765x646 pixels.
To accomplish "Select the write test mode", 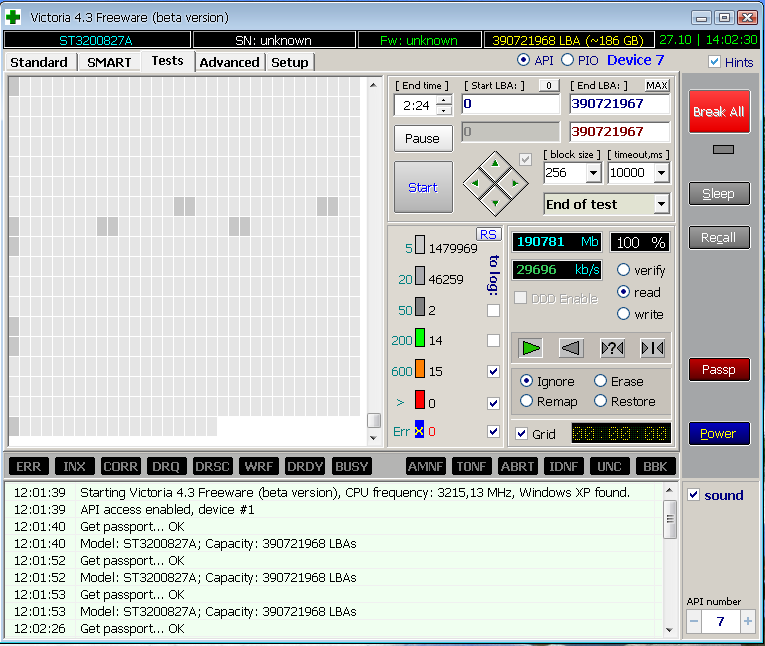I will pos(624,314).
